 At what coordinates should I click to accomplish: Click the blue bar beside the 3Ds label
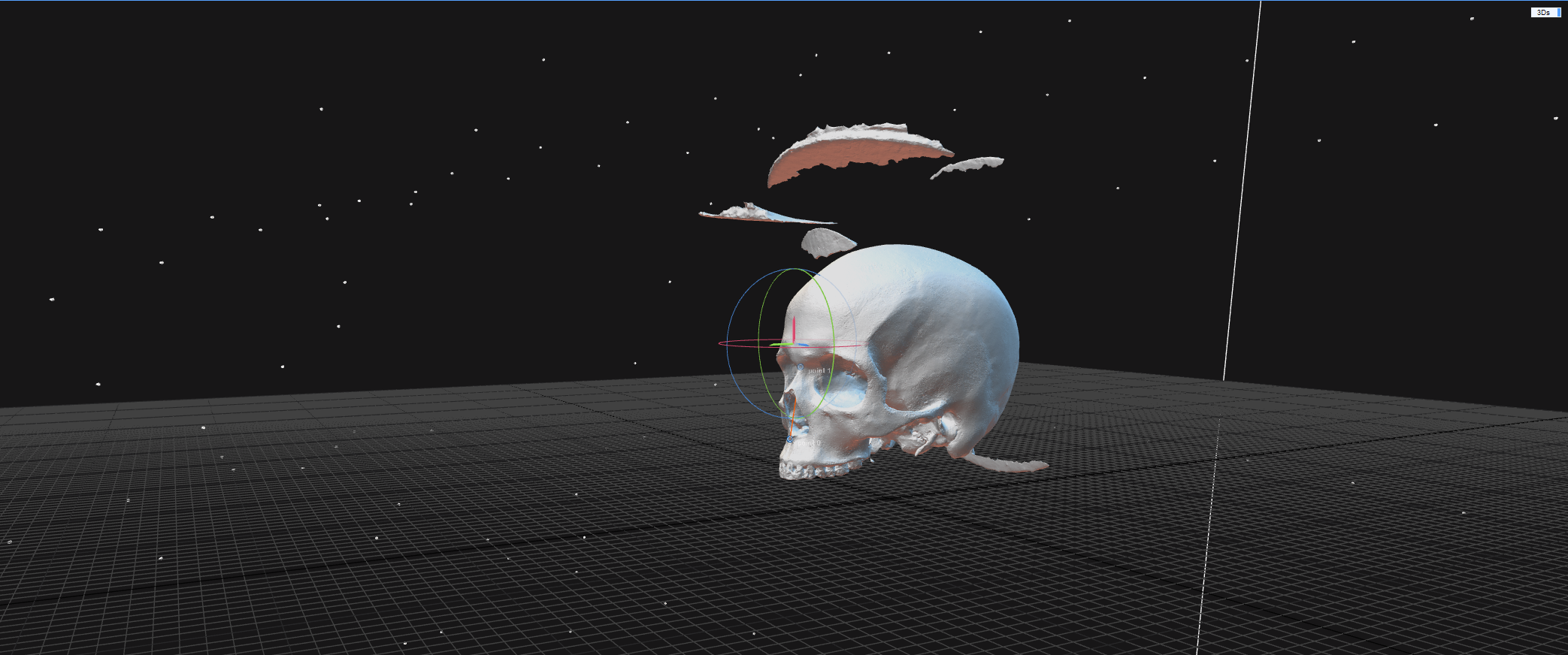coord(1560,12)
